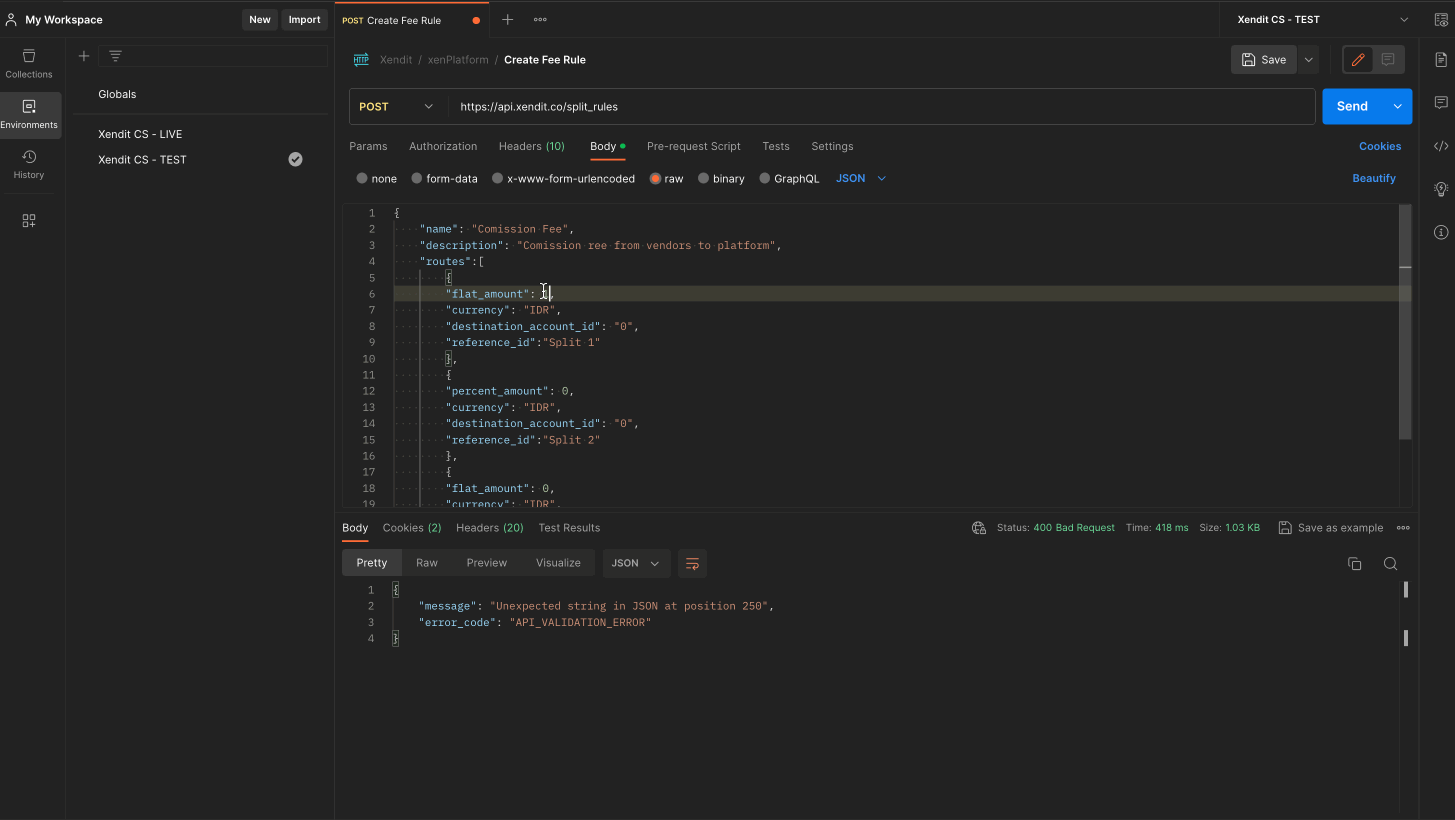The width and height of the screenshot is (1455, 820).
Task: Click the request Cookies link
Action: click(1380, 146)
